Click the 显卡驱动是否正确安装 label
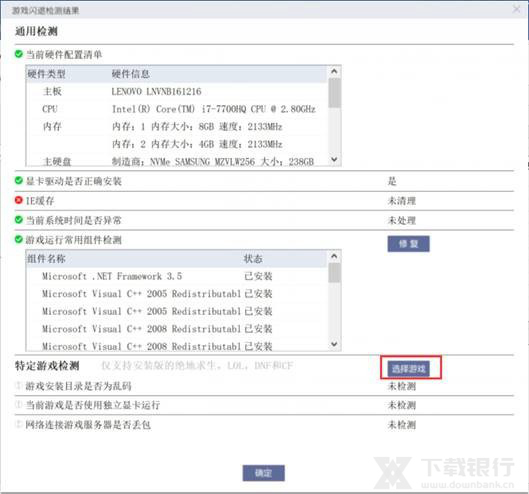This screenshot has height=494, width=529. click(74, 181)
